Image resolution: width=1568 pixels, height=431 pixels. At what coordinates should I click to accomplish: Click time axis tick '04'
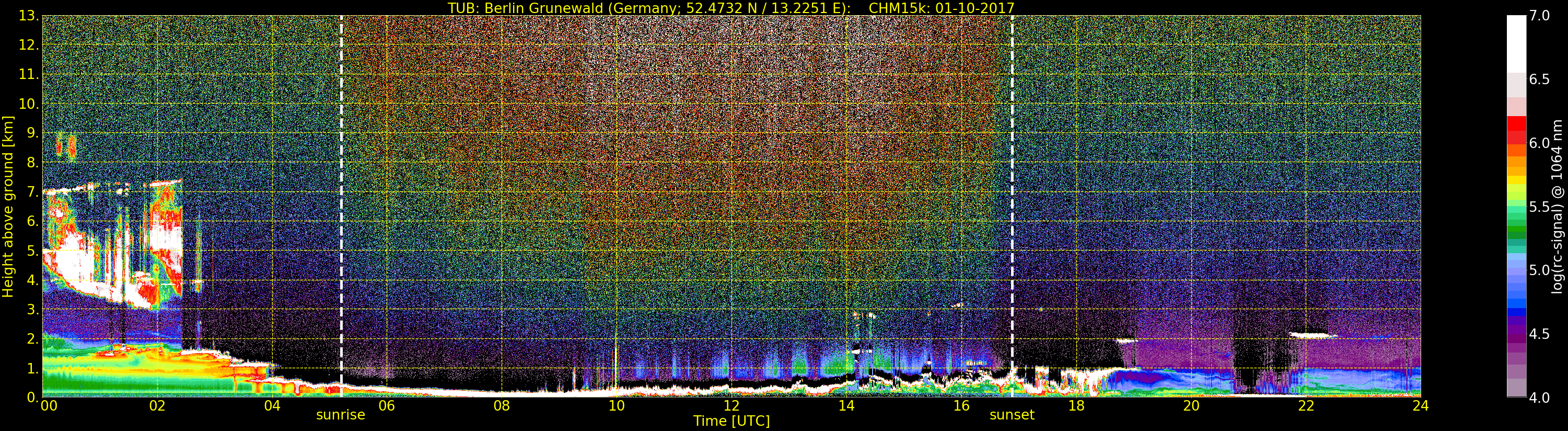tap(272, 406)
